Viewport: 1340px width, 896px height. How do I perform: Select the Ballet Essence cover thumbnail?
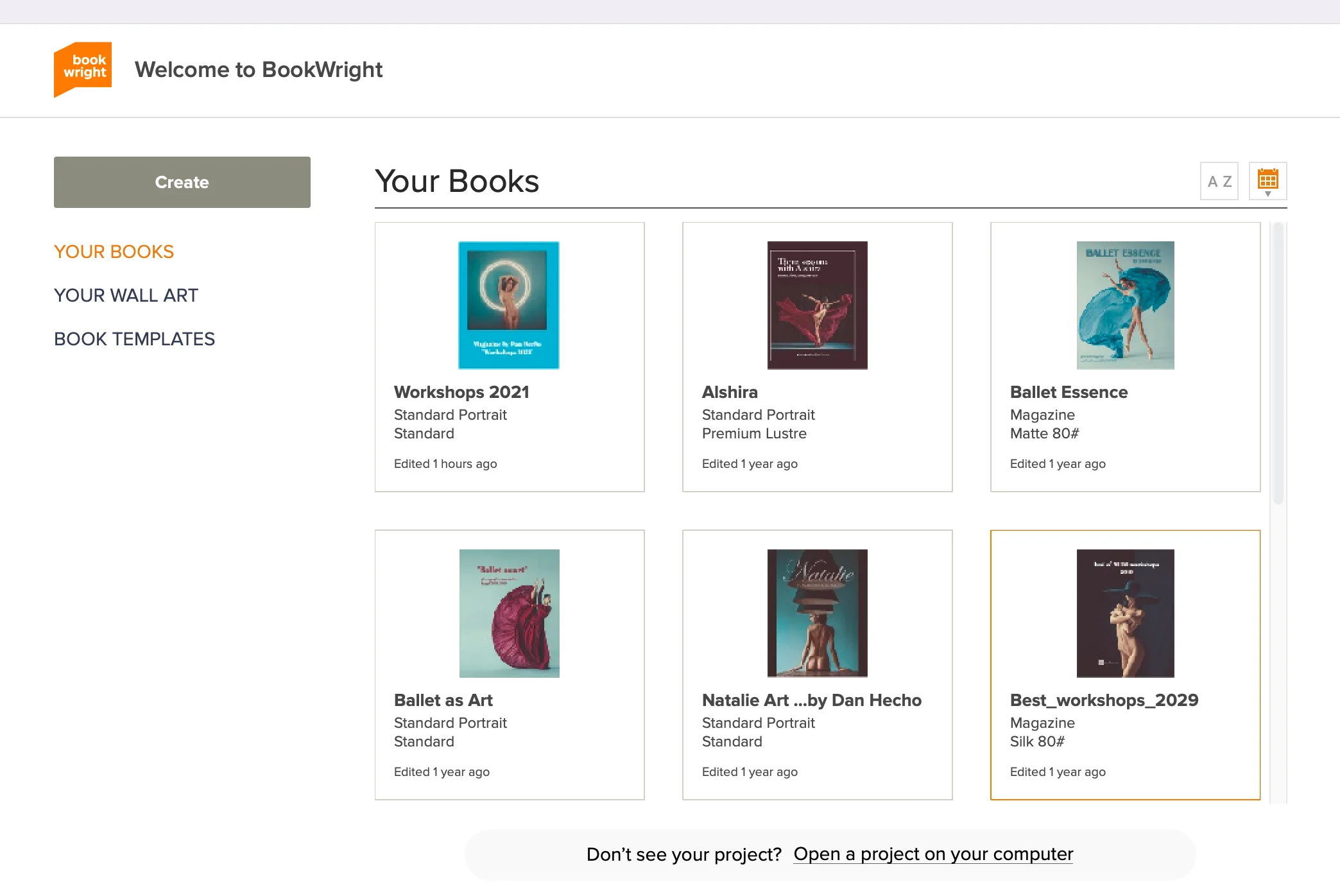[x=1125, y=306]
